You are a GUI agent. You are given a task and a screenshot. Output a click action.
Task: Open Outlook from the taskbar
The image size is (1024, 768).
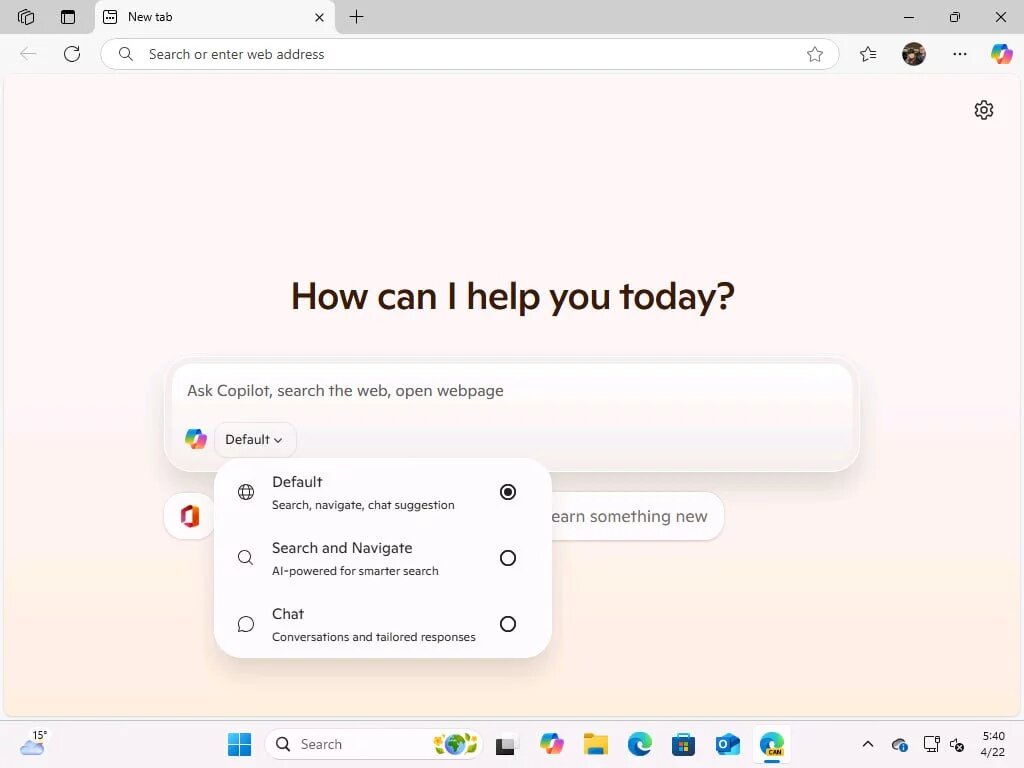coord(727,744)
